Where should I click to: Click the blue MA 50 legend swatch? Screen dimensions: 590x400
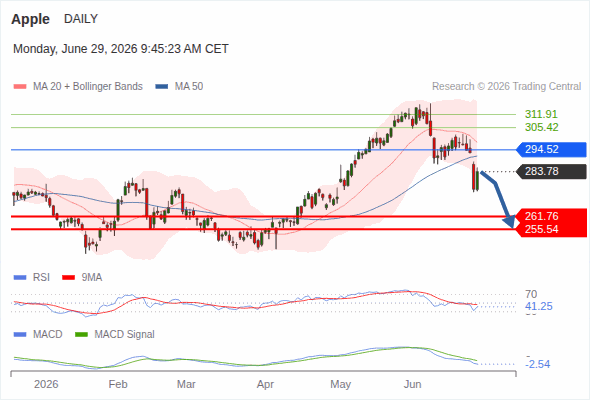[x=162, y=87]
